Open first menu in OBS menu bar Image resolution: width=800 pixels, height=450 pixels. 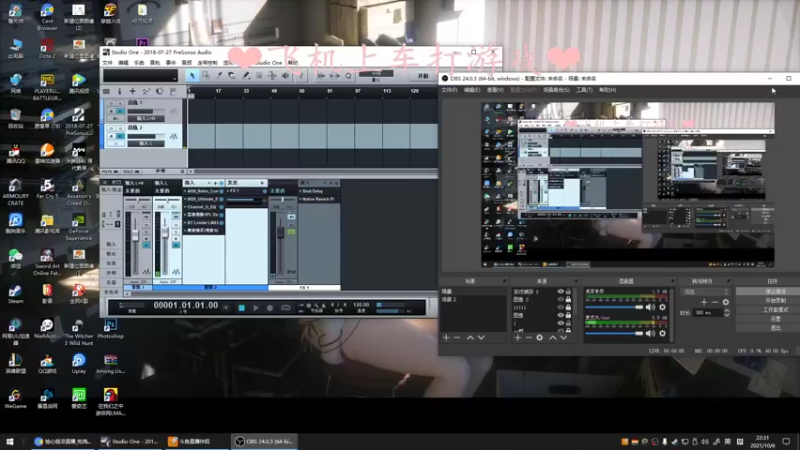click(449, 90)
